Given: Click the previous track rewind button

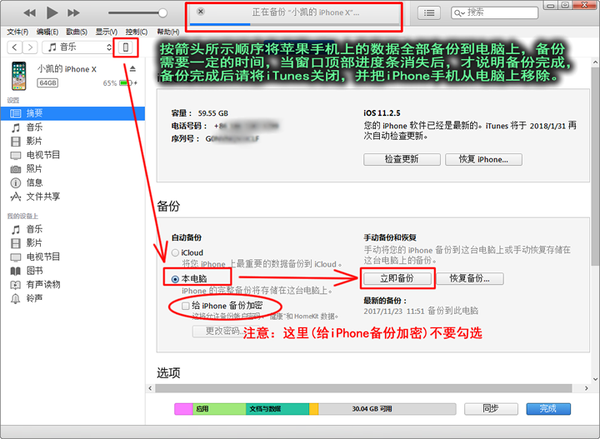Looking at the screenshot, I should 29,13.
